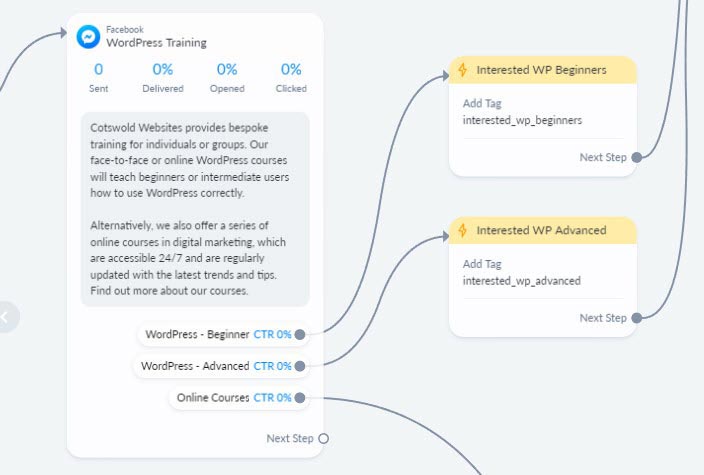The height and width of the screenshot is (475, 704).
Task: Click Next Step dot on Interested WP Beginners
Action: [637, 157]
